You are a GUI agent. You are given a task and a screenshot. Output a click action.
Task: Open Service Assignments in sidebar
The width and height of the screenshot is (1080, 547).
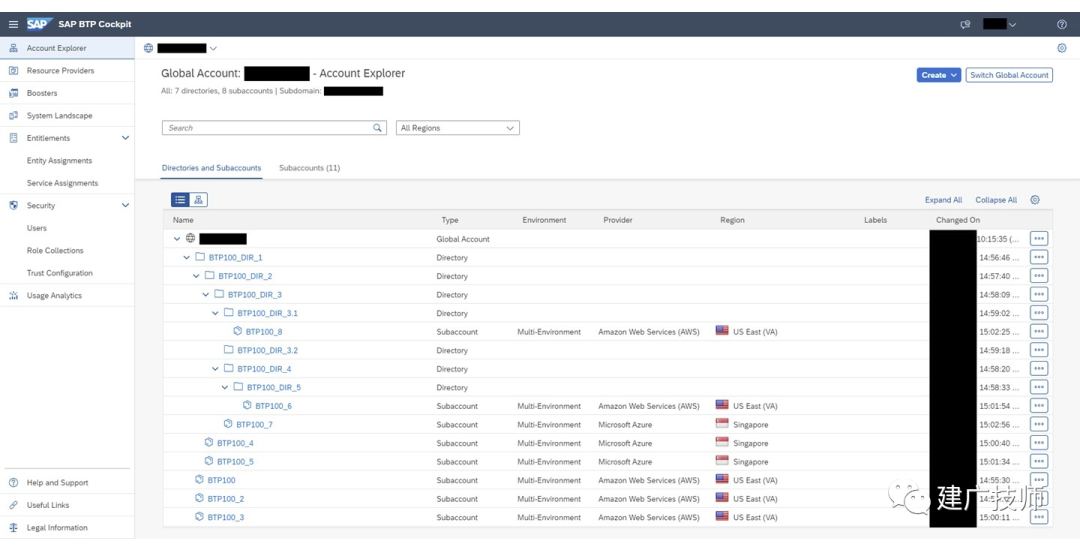[63, 183]
